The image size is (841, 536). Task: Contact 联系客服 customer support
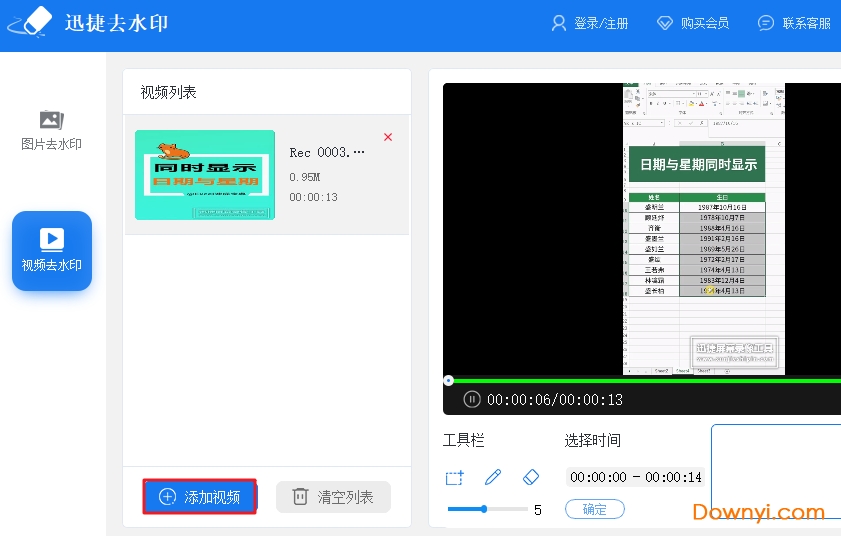point(794,23)
